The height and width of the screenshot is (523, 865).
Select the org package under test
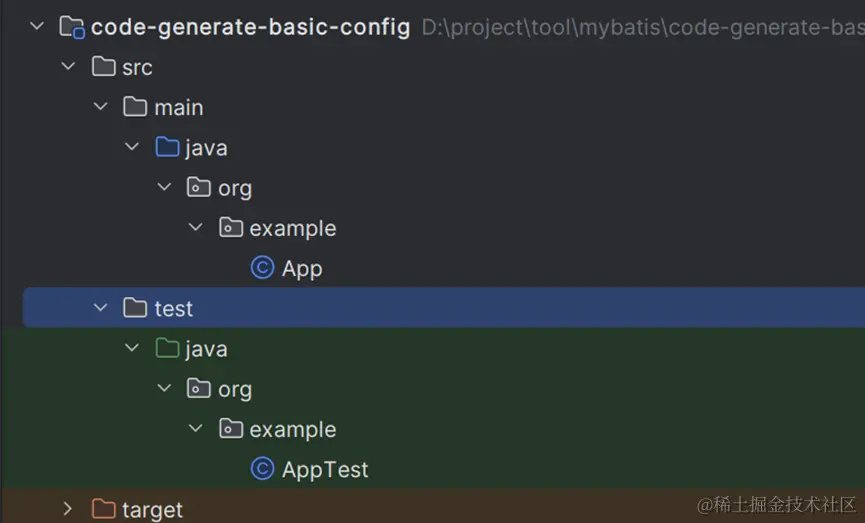tap(235, 390)
